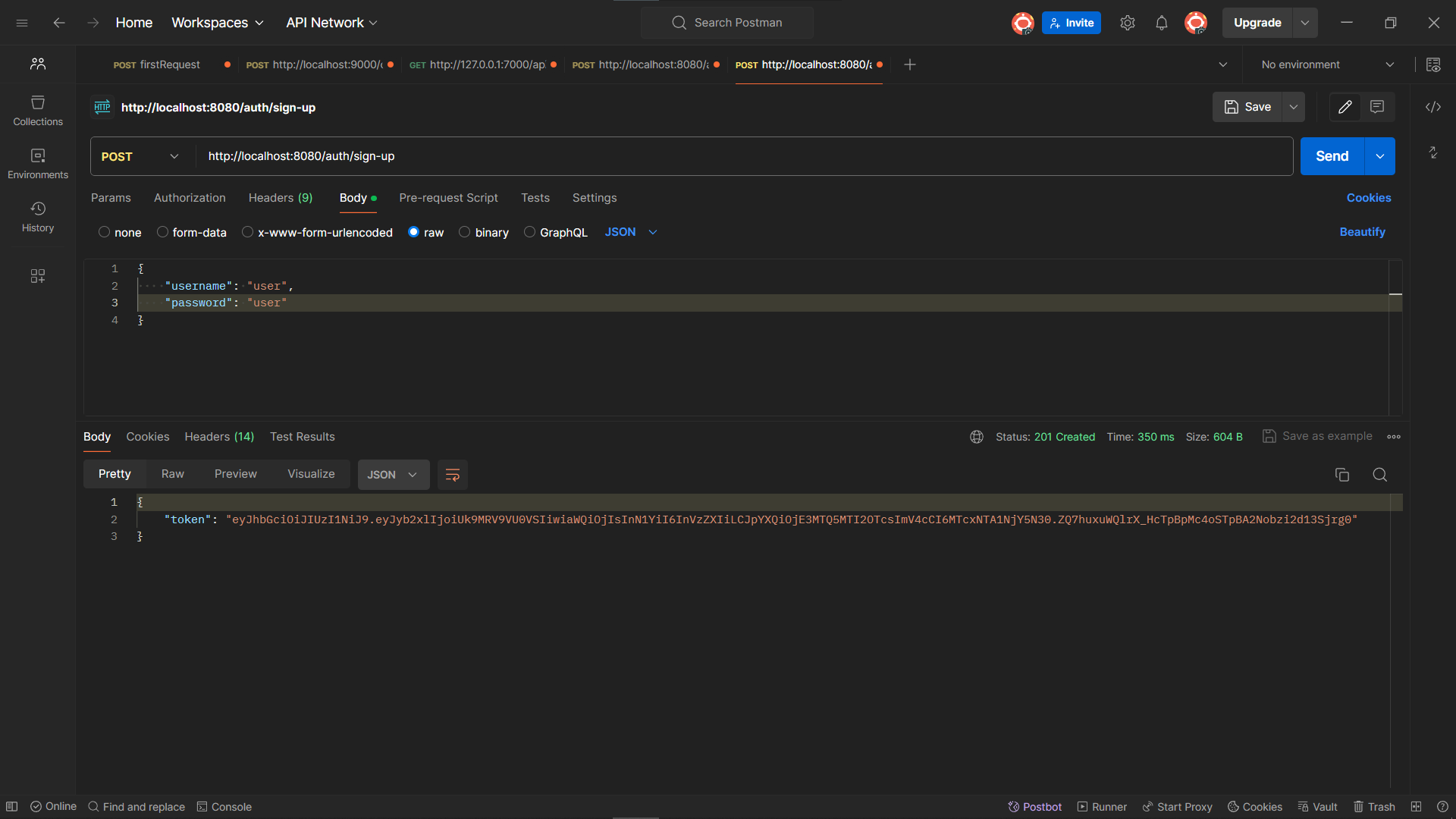Select the binary body option

[484, 232]
